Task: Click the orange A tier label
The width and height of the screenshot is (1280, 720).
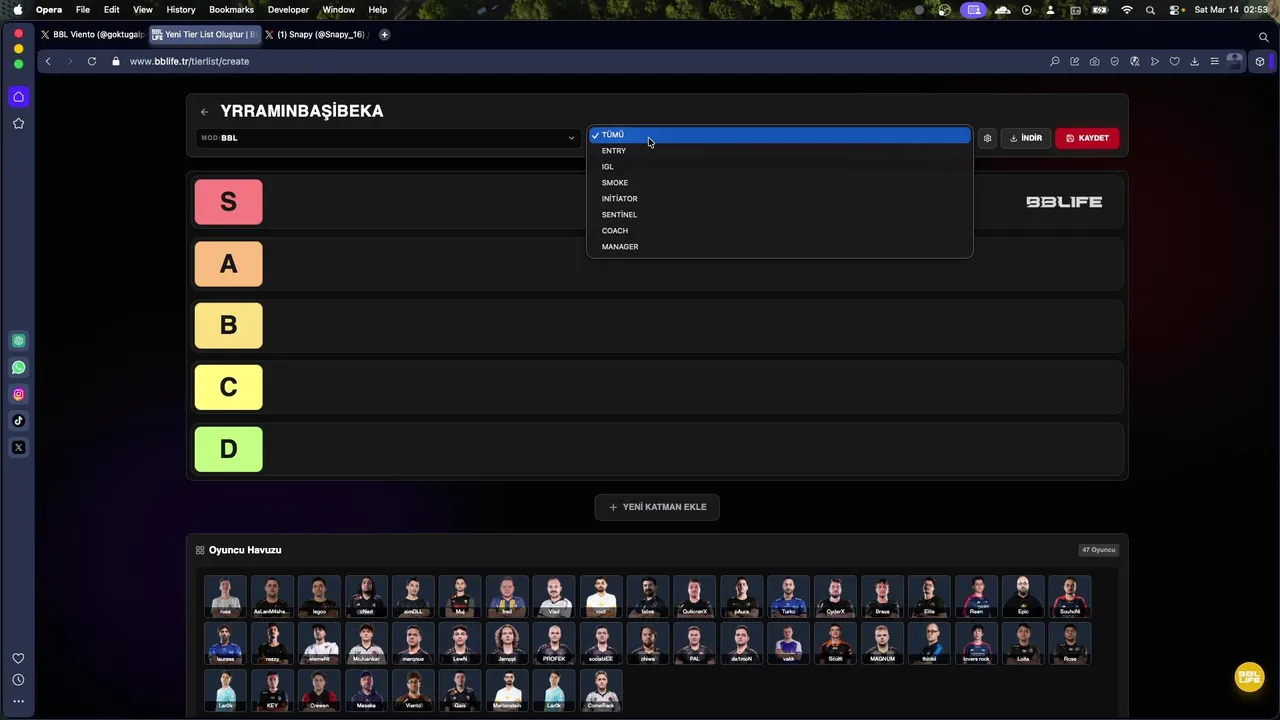Action: [x=228, y=264]
